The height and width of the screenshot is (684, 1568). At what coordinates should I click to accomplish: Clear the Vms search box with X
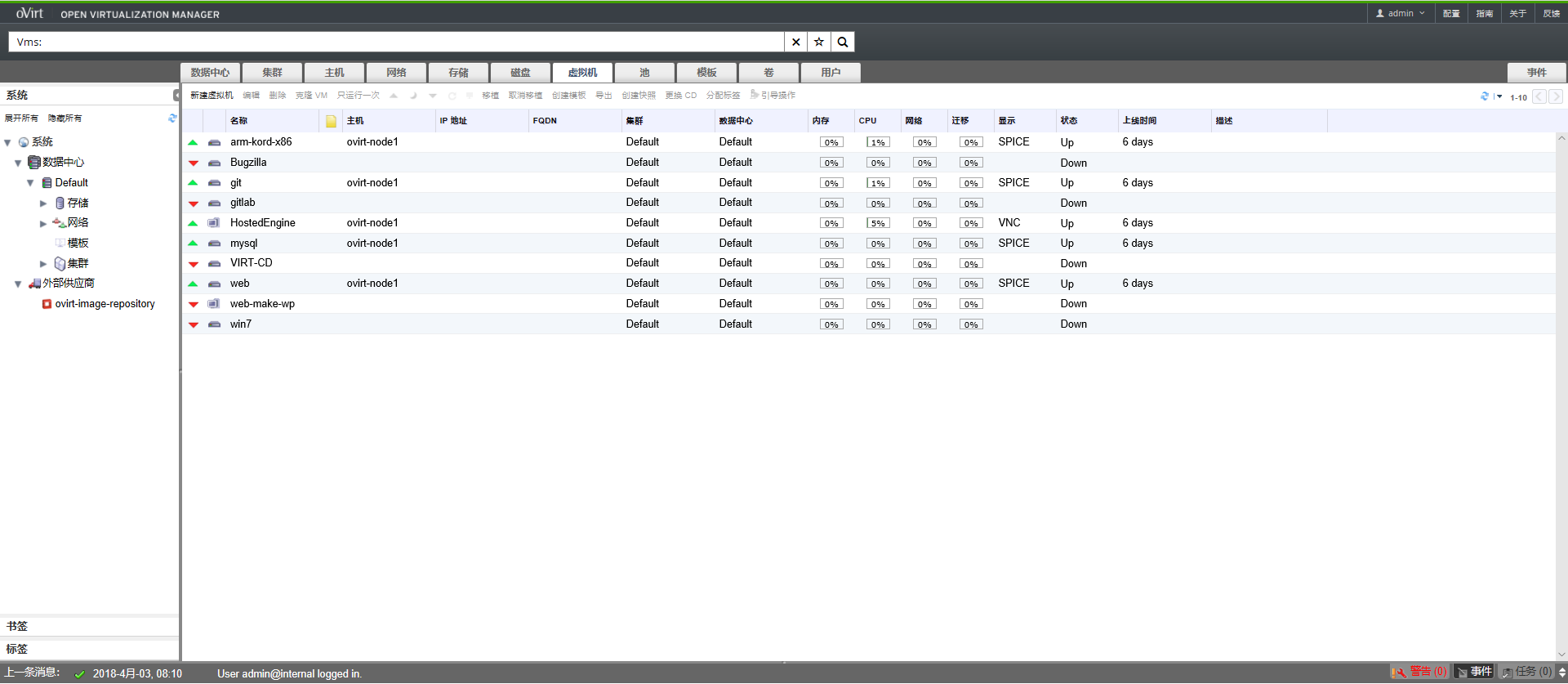(795, 42)
